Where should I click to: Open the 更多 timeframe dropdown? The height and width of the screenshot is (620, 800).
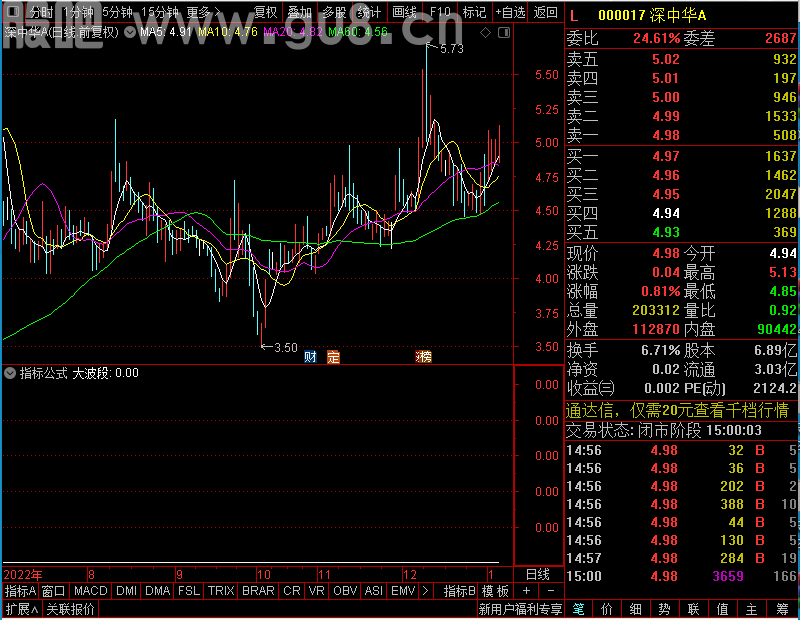coord(204,12)
